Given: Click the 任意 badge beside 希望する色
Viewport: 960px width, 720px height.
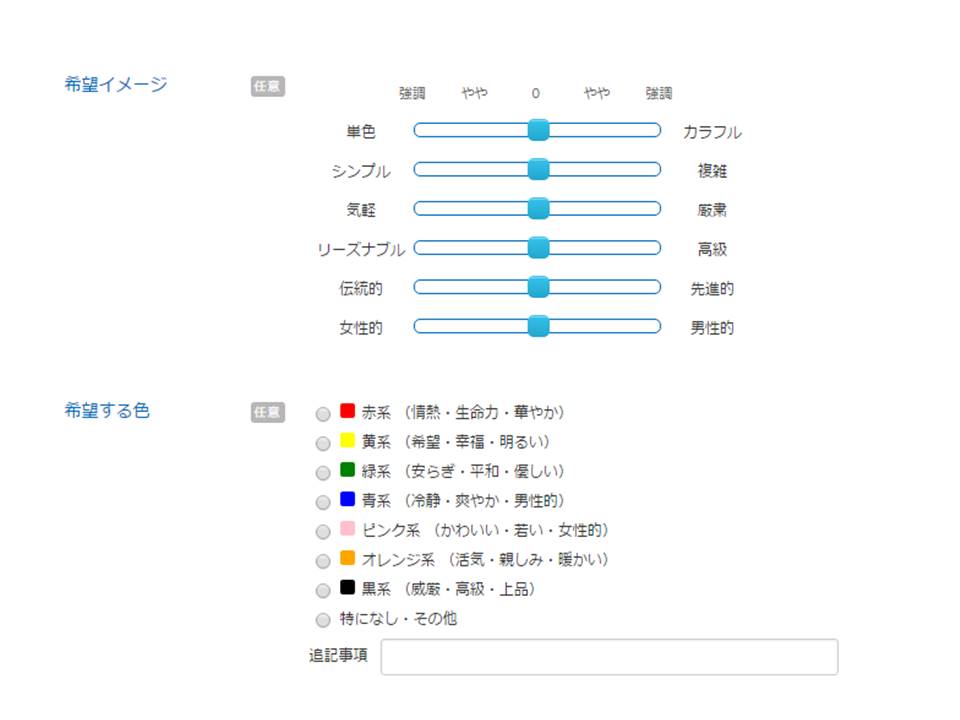Looking at the screenshot, I should [268, 412].
